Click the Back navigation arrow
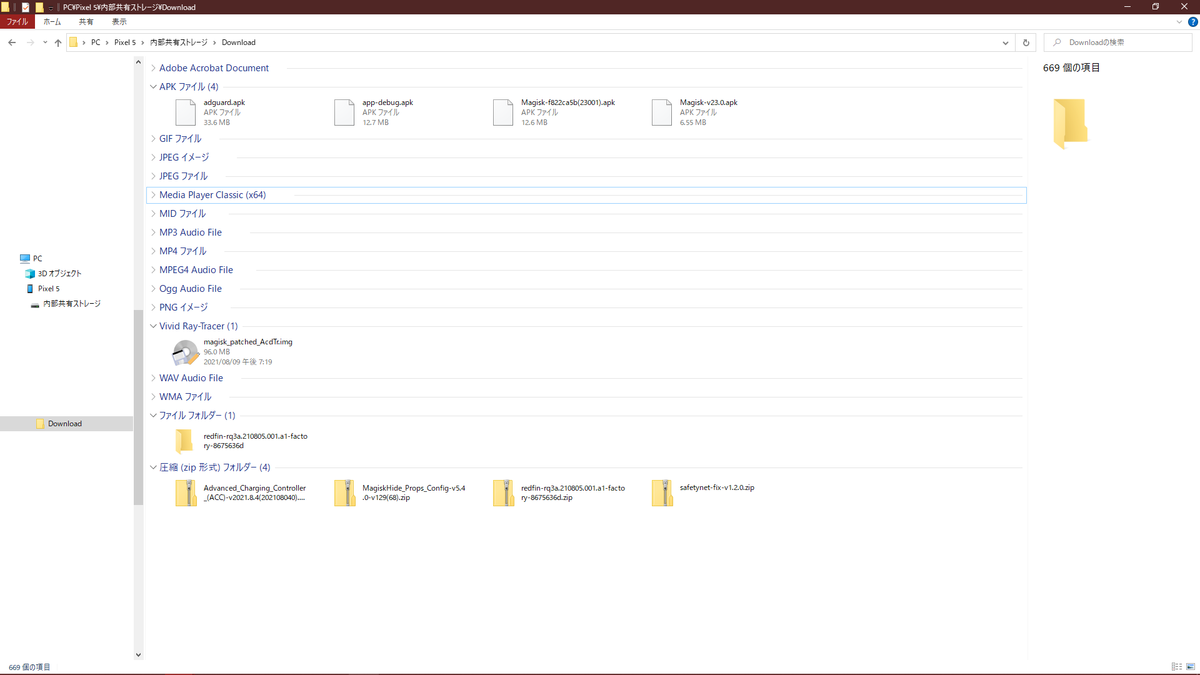Screen dimensions: 1200x675 [x=12, y=43]
